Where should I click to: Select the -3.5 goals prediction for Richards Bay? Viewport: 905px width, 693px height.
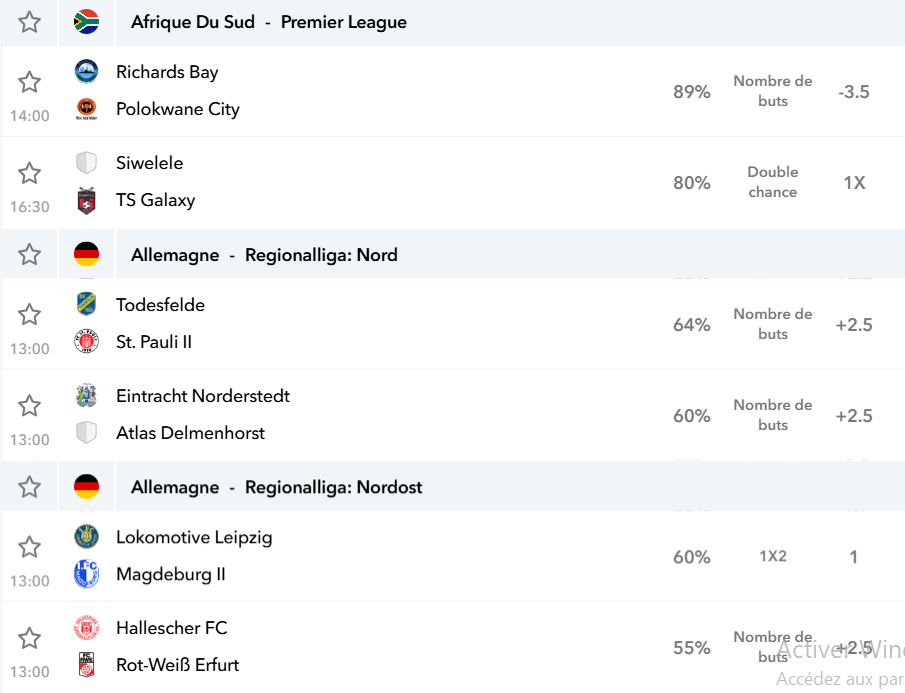tap(854, 92)
